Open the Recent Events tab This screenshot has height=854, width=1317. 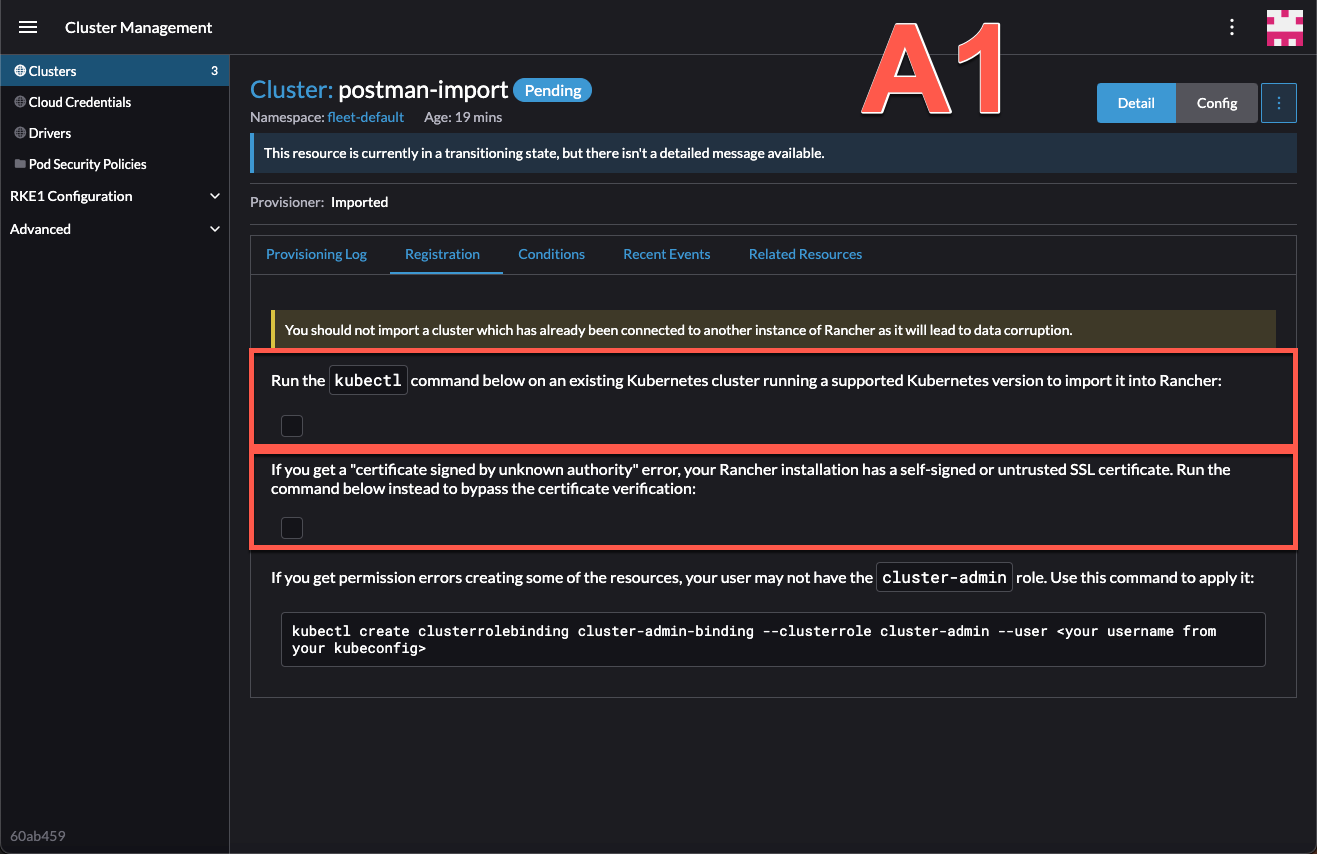[666, 254]
